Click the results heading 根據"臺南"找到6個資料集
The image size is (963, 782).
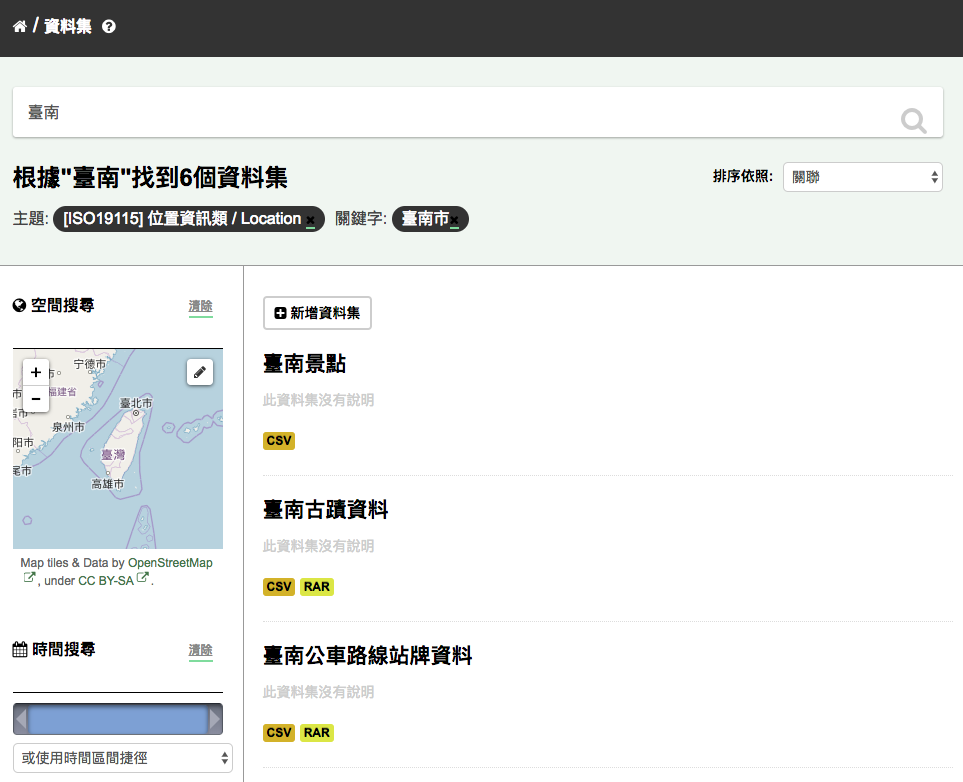[x=150, y=178]
